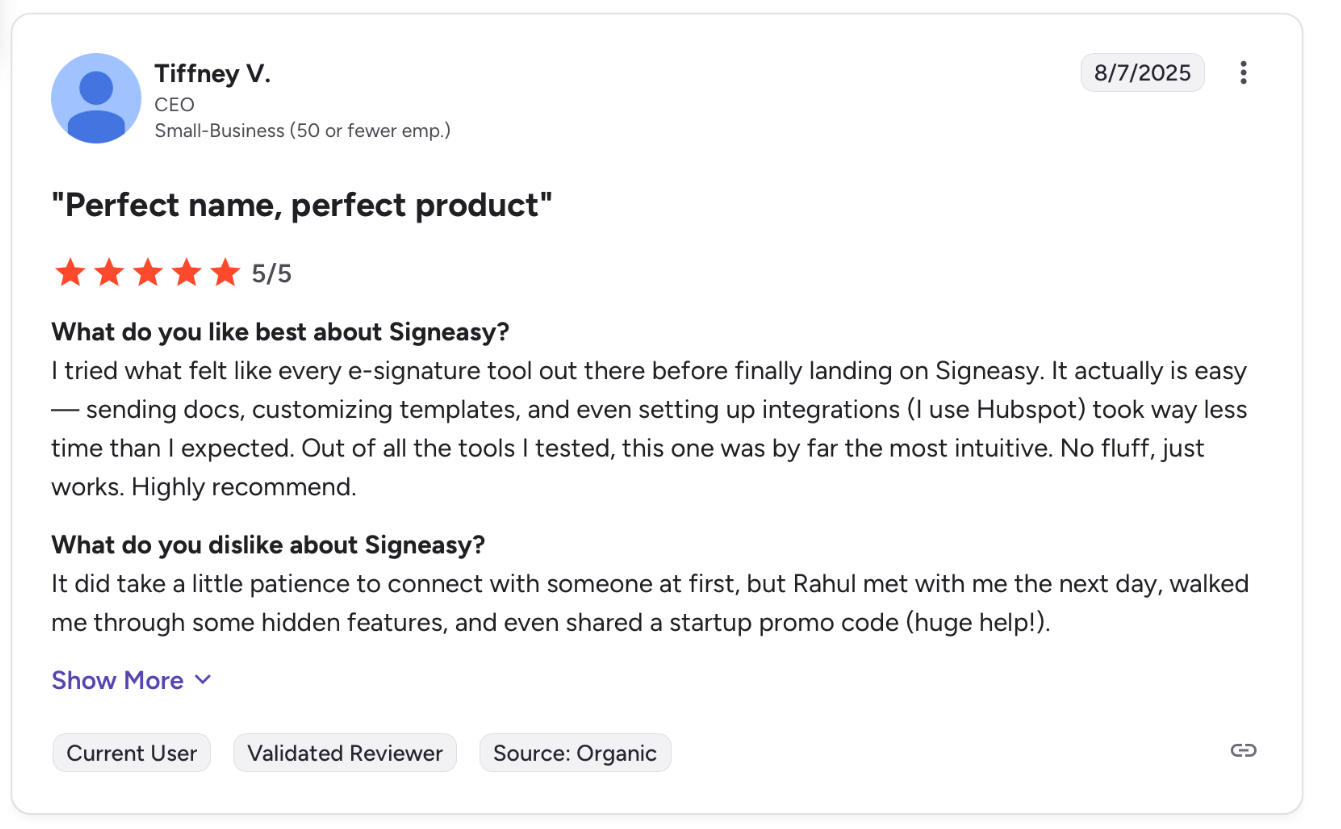Click the Source: Organic tag

[575, 753]
